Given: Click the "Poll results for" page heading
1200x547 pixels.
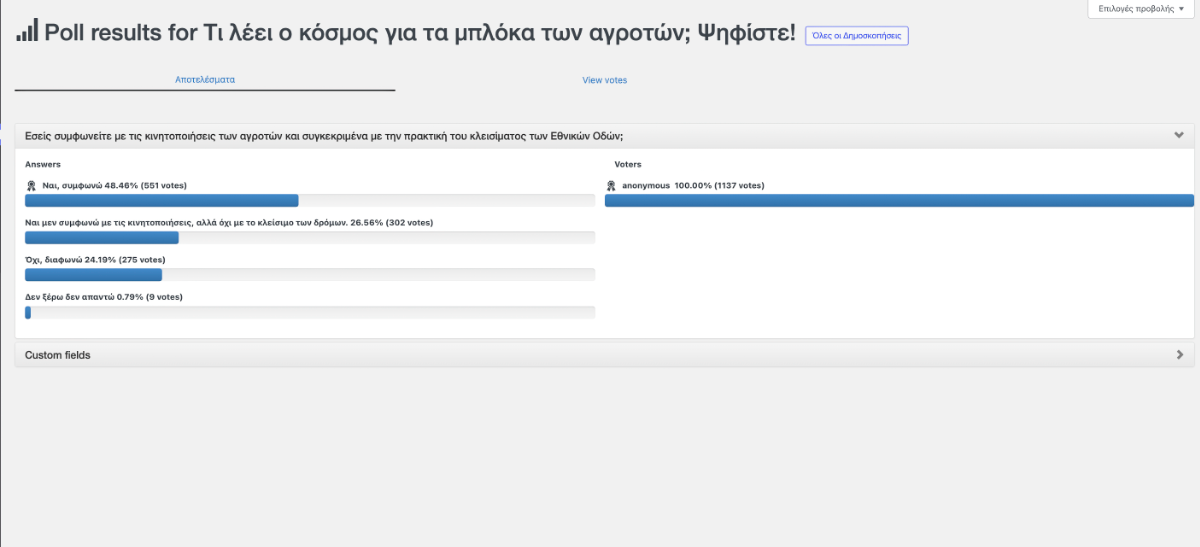Looking at the screenshot, I should (x=420, y=33).
